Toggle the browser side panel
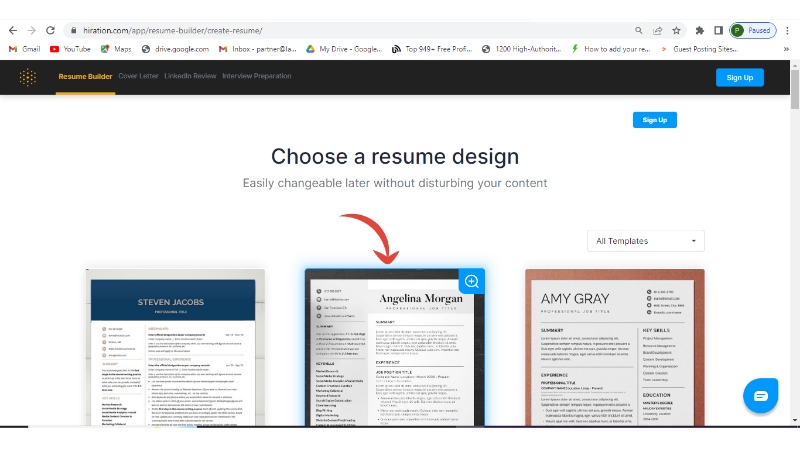This screenshot has width=800, height=449. click(718, 31)
